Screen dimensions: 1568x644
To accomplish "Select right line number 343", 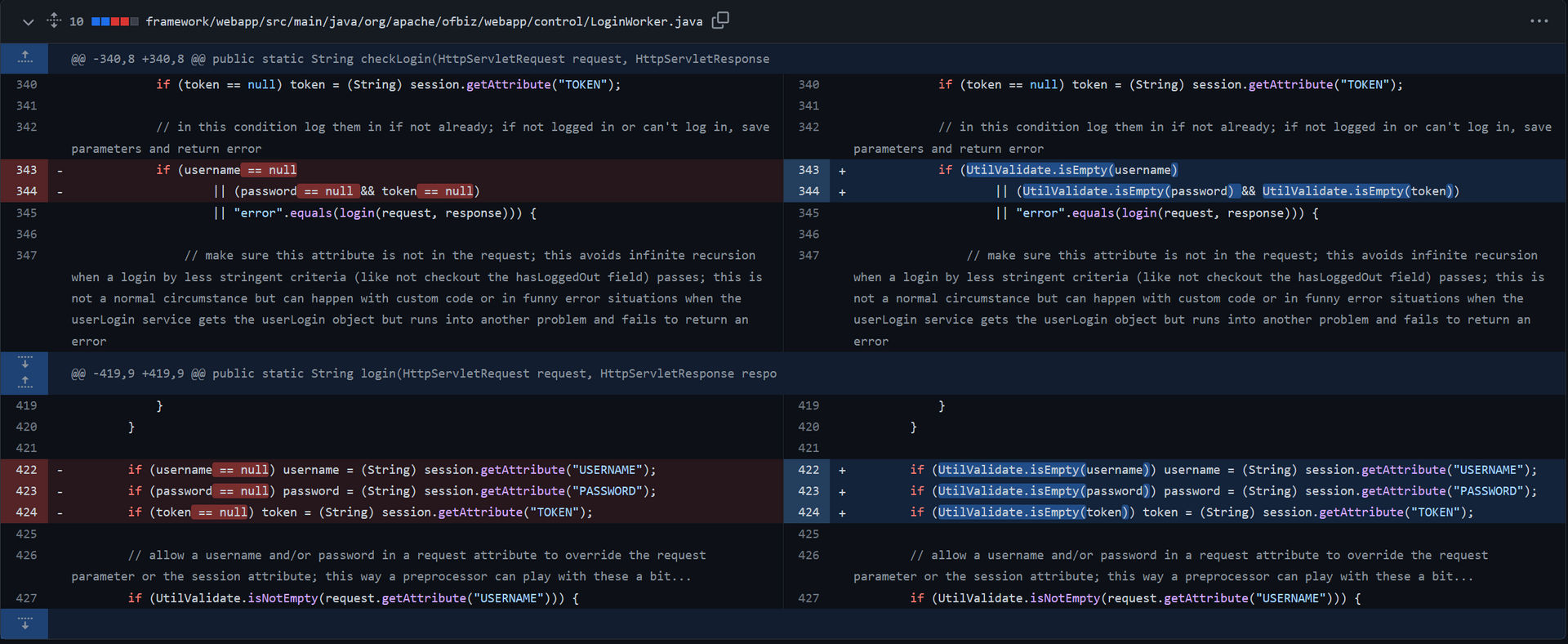I will point(808,170).
